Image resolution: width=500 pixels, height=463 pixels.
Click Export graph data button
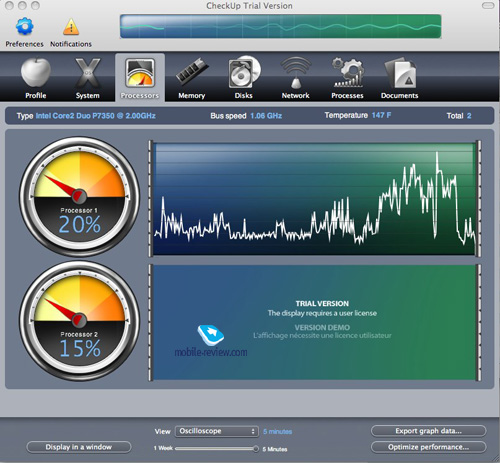coord(428,431)
